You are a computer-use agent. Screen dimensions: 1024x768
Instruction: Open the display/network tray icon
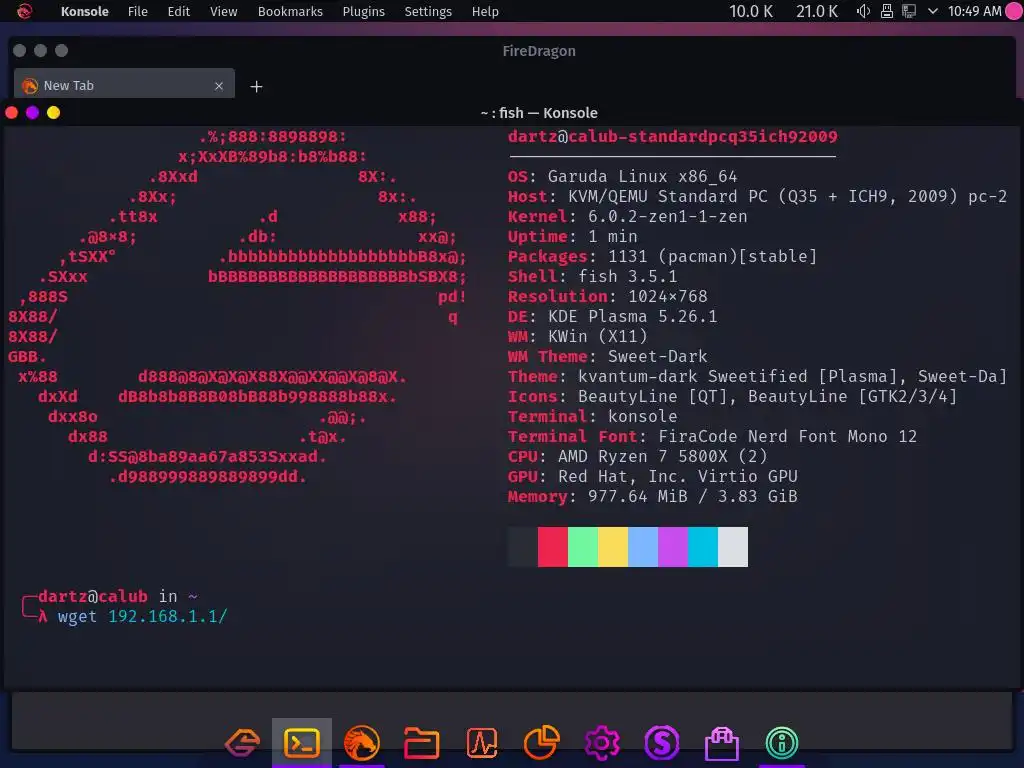point(908,11)
